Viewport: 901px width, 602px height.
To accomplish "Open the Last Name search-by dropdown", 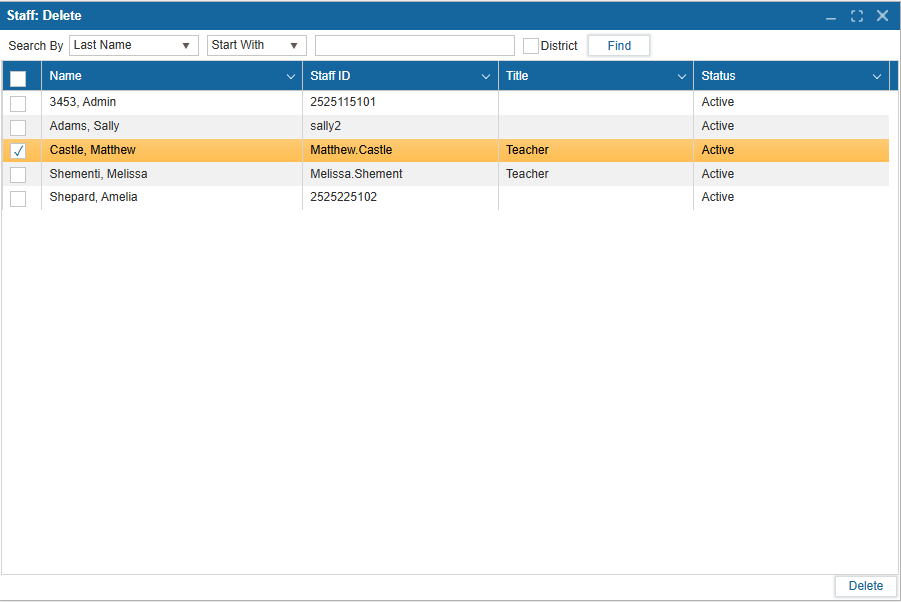I will pyautogui.click(x=134, y=46).
